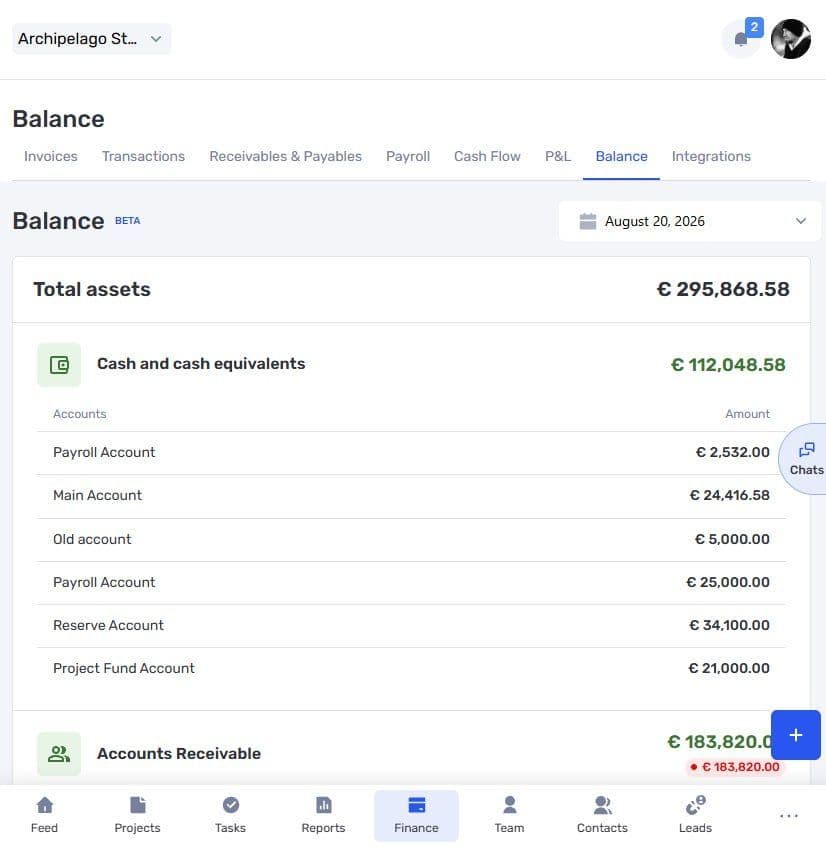The image size is (826, 847).
Task: Click the Cash and cash equivalents heading
Action: [x=201, y=364]
